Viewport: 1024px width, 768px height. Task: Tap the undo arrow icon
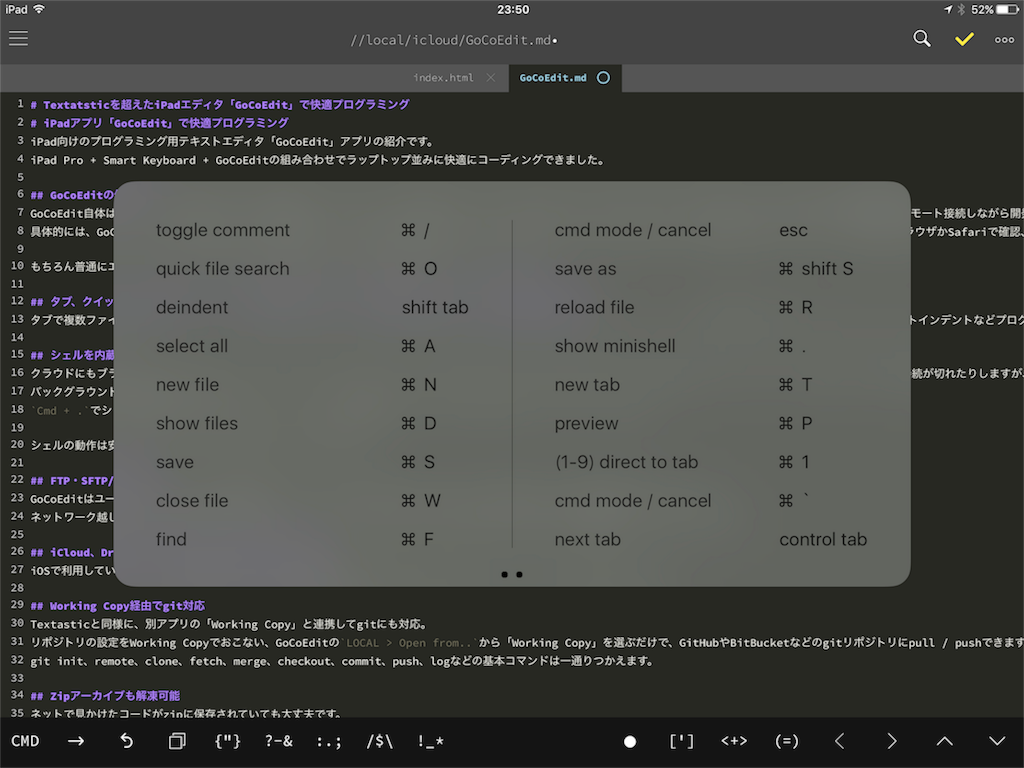click(x=127, y=741)
